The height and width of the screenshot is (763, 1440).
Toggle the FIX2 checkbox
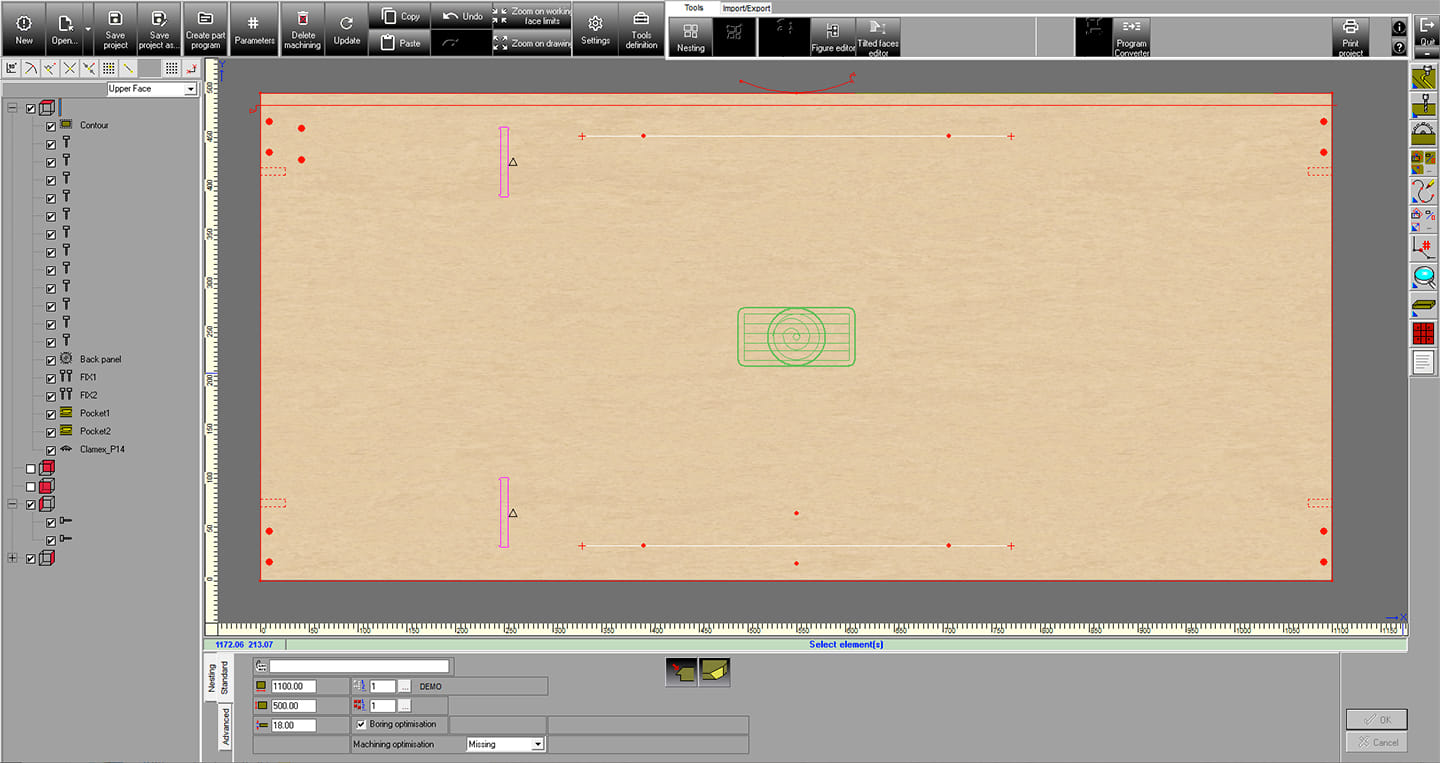[51, 396]
